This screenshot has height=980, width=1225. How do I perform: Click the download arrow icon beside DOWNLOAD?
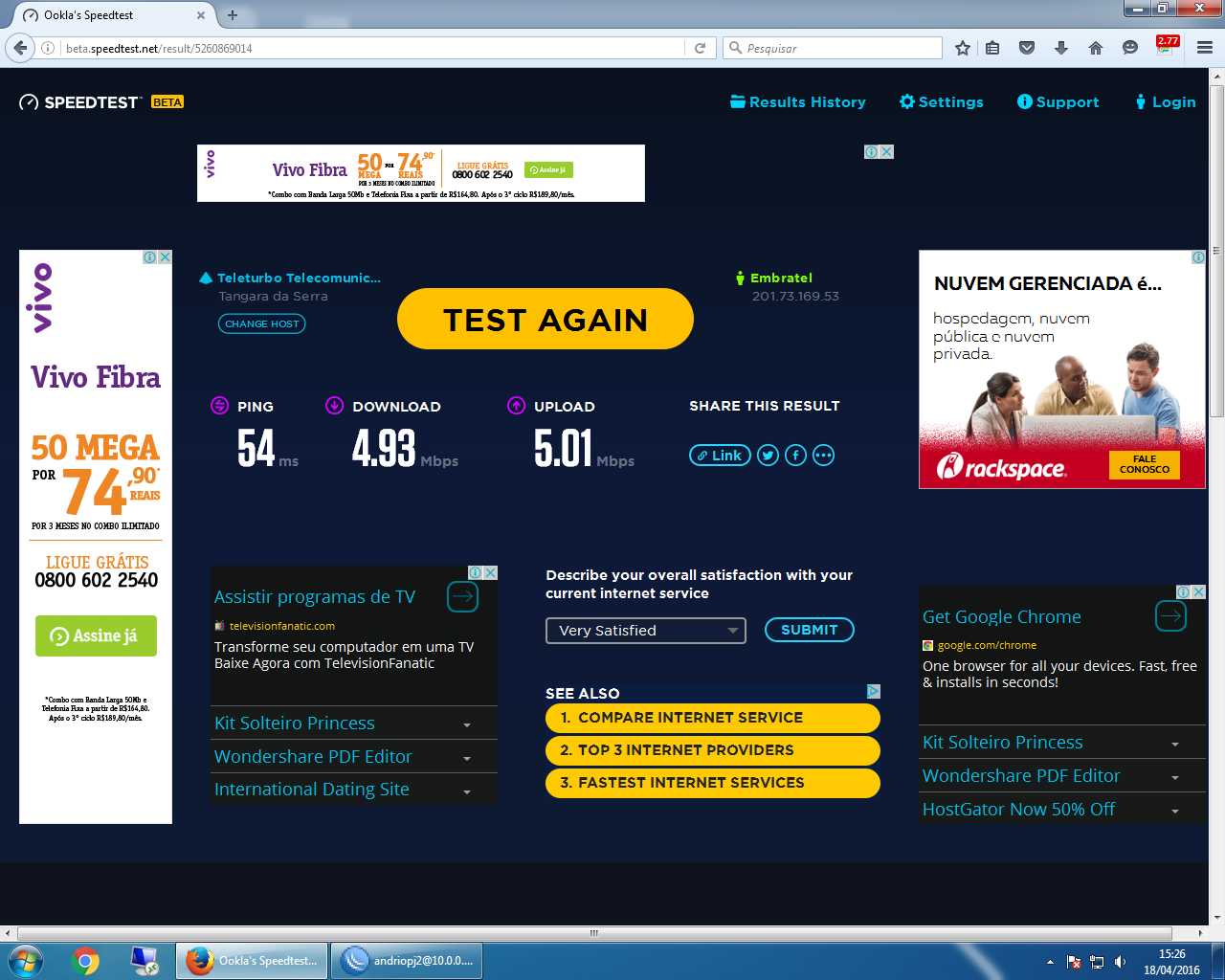[x=335, y=406]
